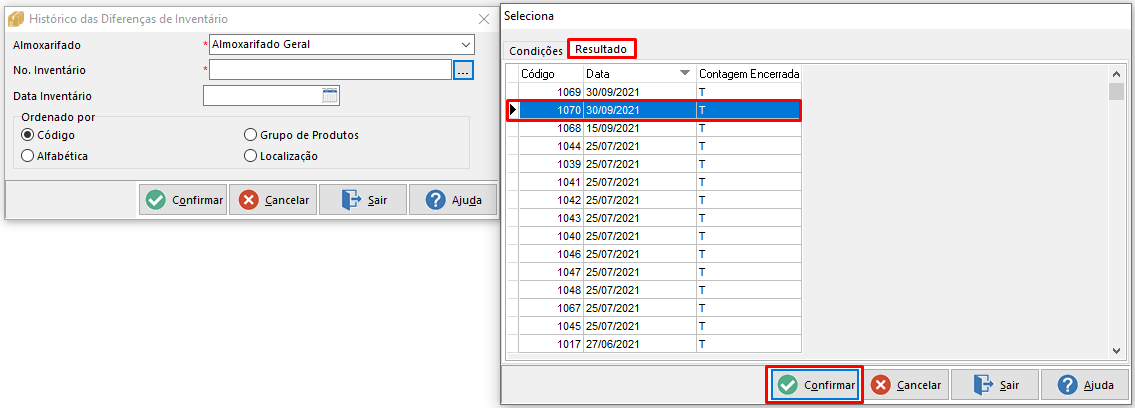Select row with code 1048
Viewport: 1135px width, 408px height.
tap(654, 290)
